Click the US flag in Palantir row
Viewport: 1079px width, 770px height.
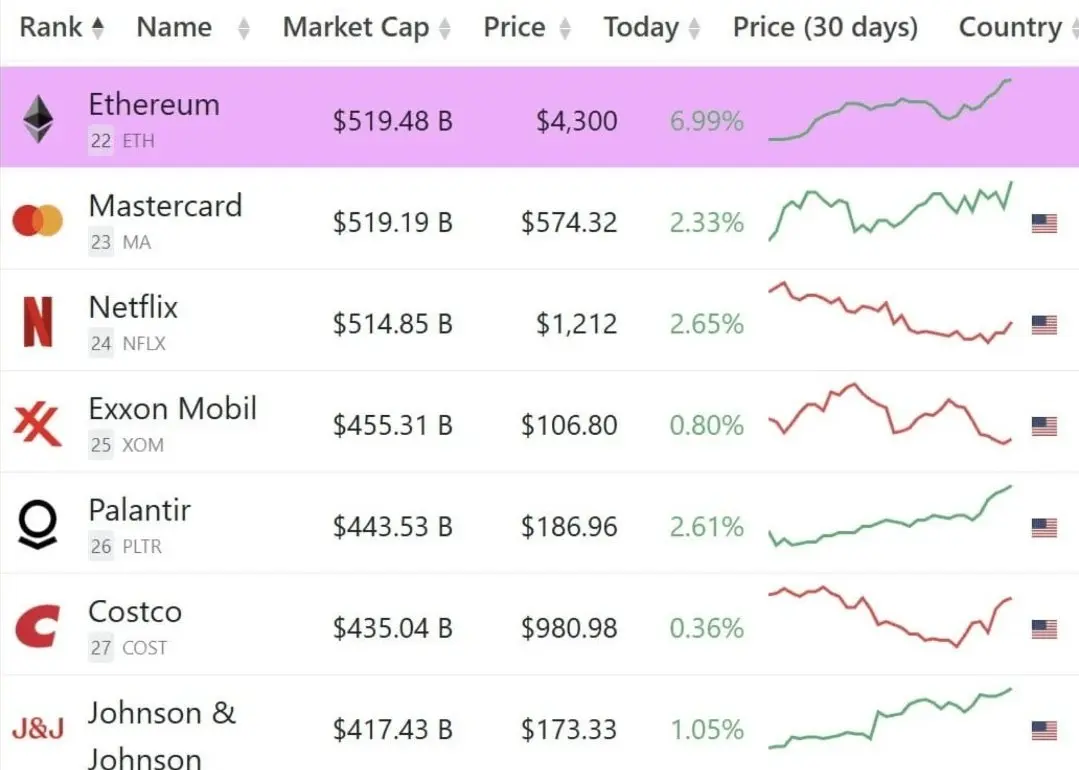pyautogui.click(x=1044, y=528)
